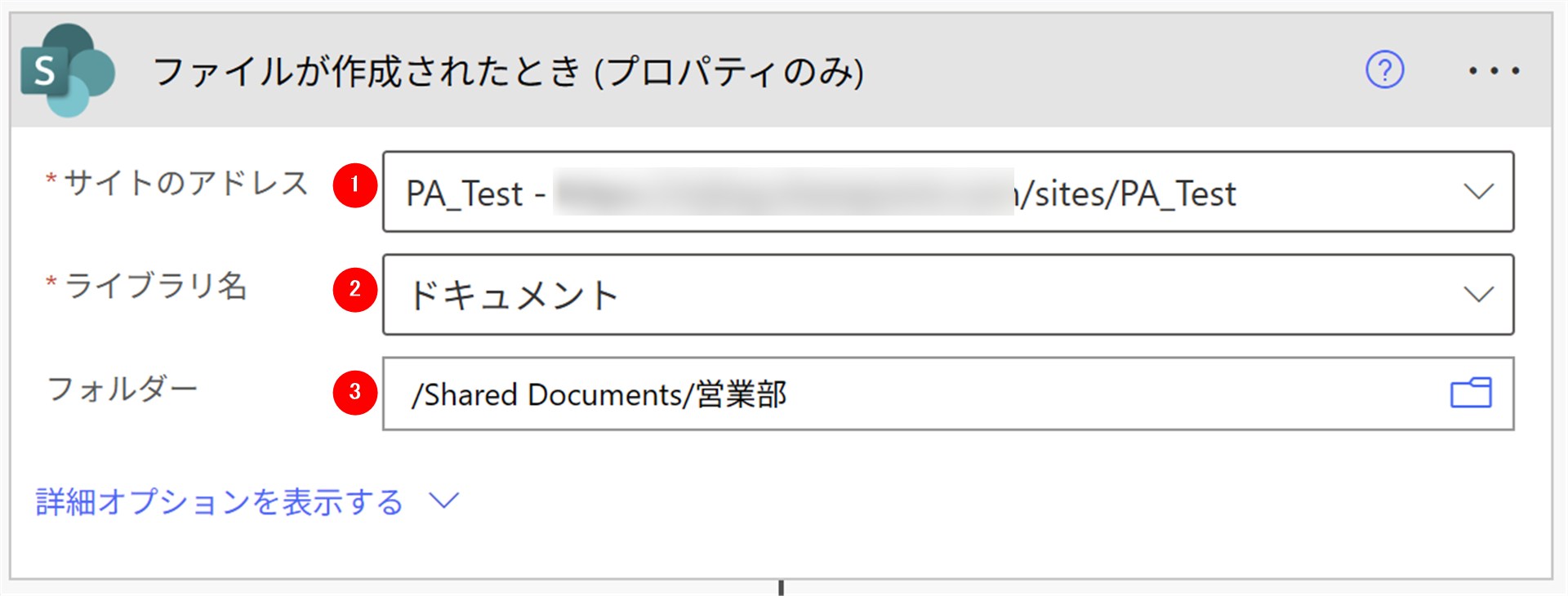Screen dimensions: 1568x596
Task: Click the blurred URL in the site address
Action: coord(782,193)
